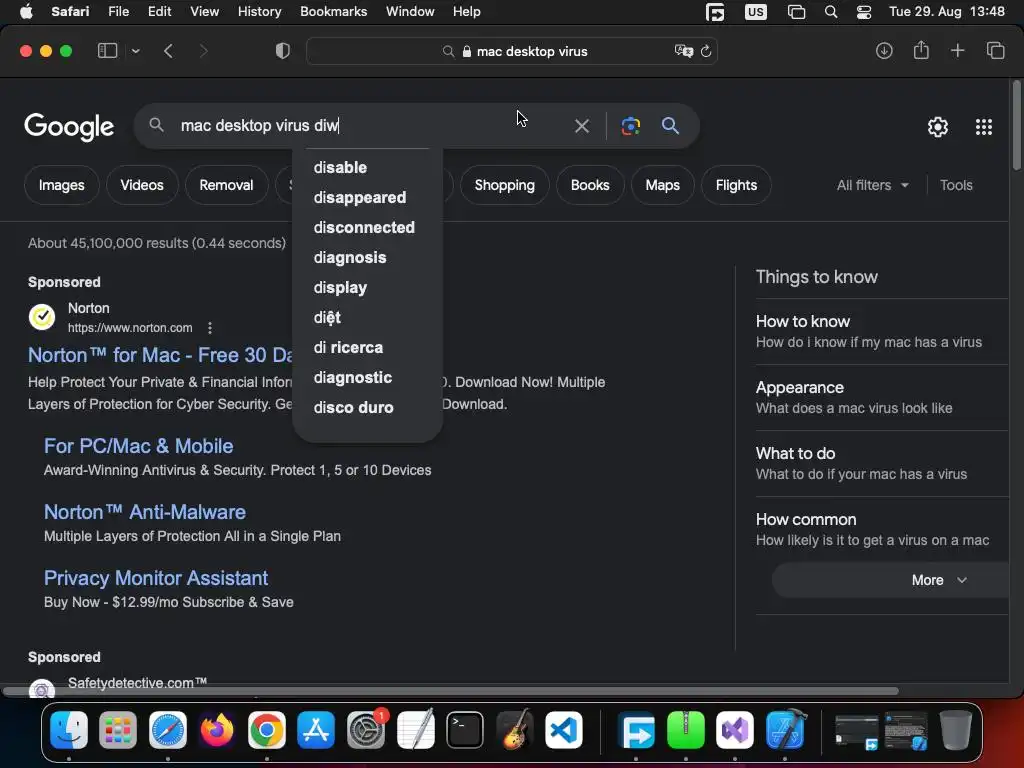Open System Settings from the Dock
Screen dimensions: 1024x768
point(366,730)
